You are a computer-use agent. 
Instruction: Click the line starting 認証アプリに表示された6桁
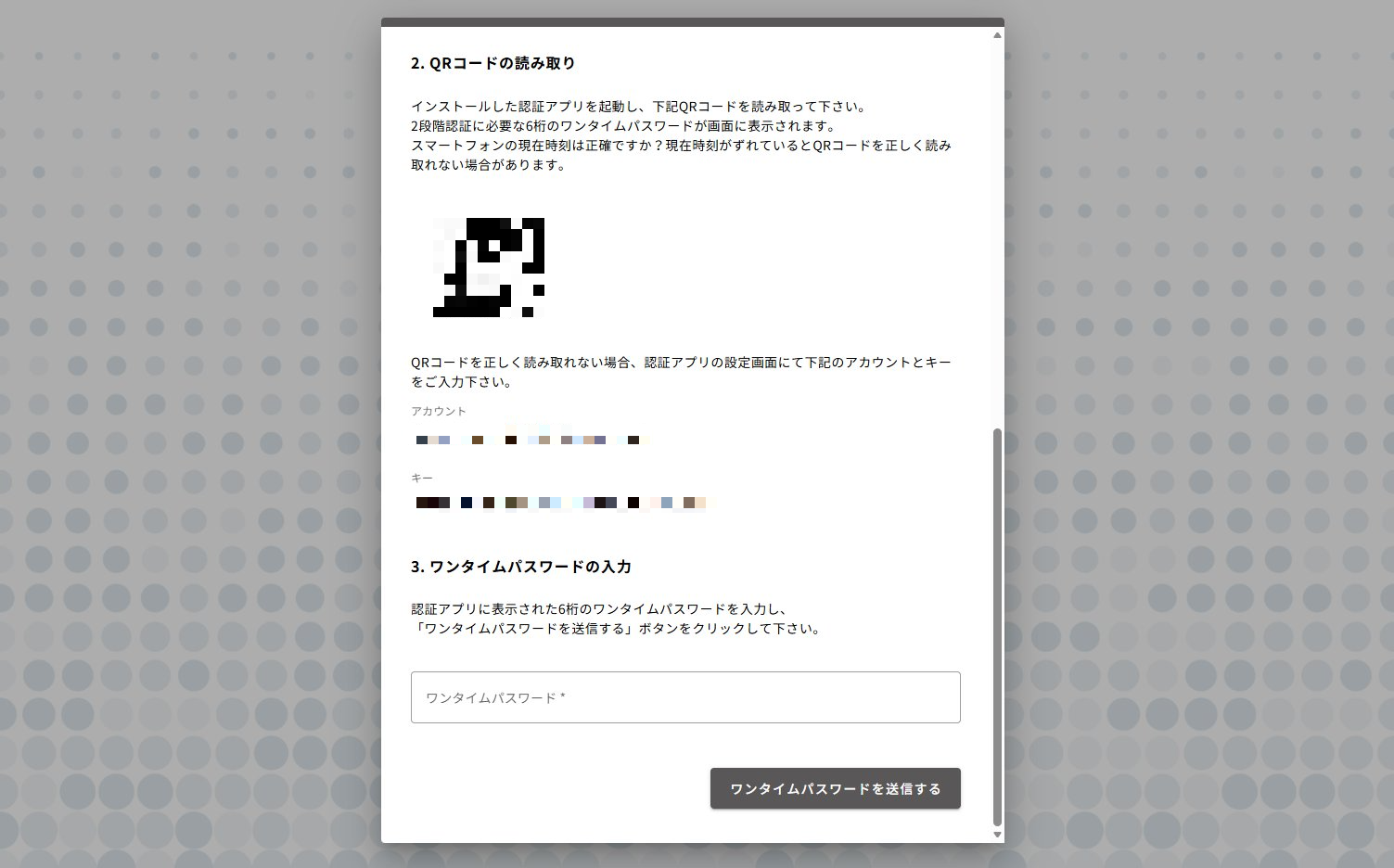pos(599,609)
